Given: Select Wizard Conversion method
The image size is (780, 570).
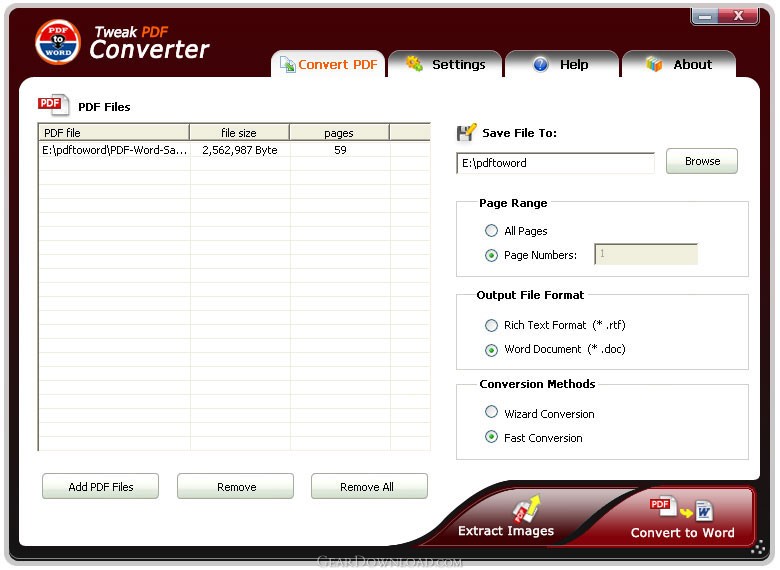Looking at the screenshot, I should [491, 412].
